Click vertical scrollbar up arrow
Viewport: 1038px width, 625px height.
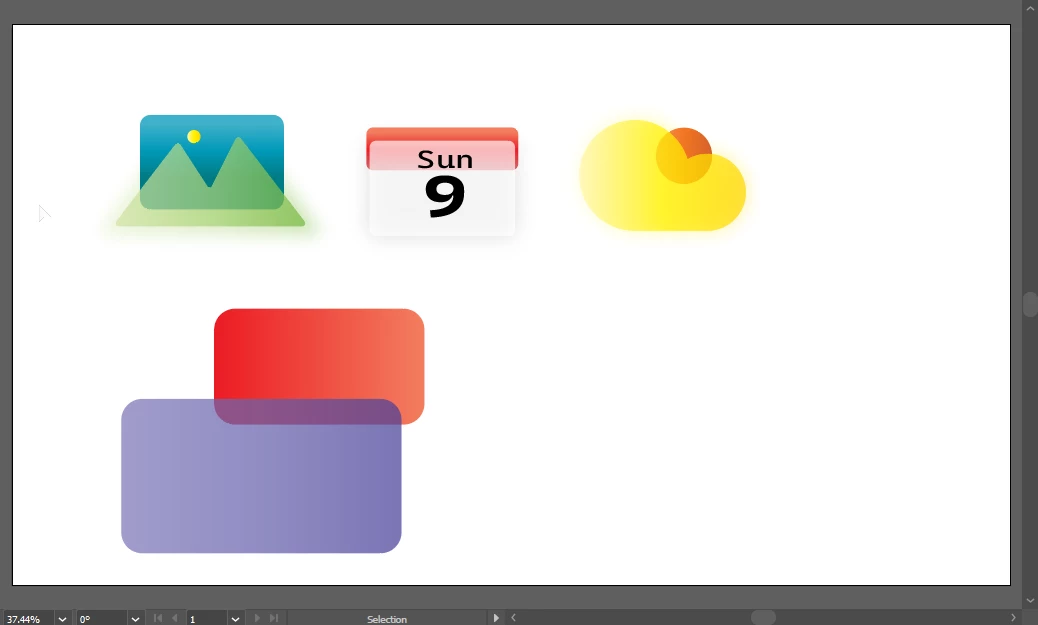pos(1030,8)
